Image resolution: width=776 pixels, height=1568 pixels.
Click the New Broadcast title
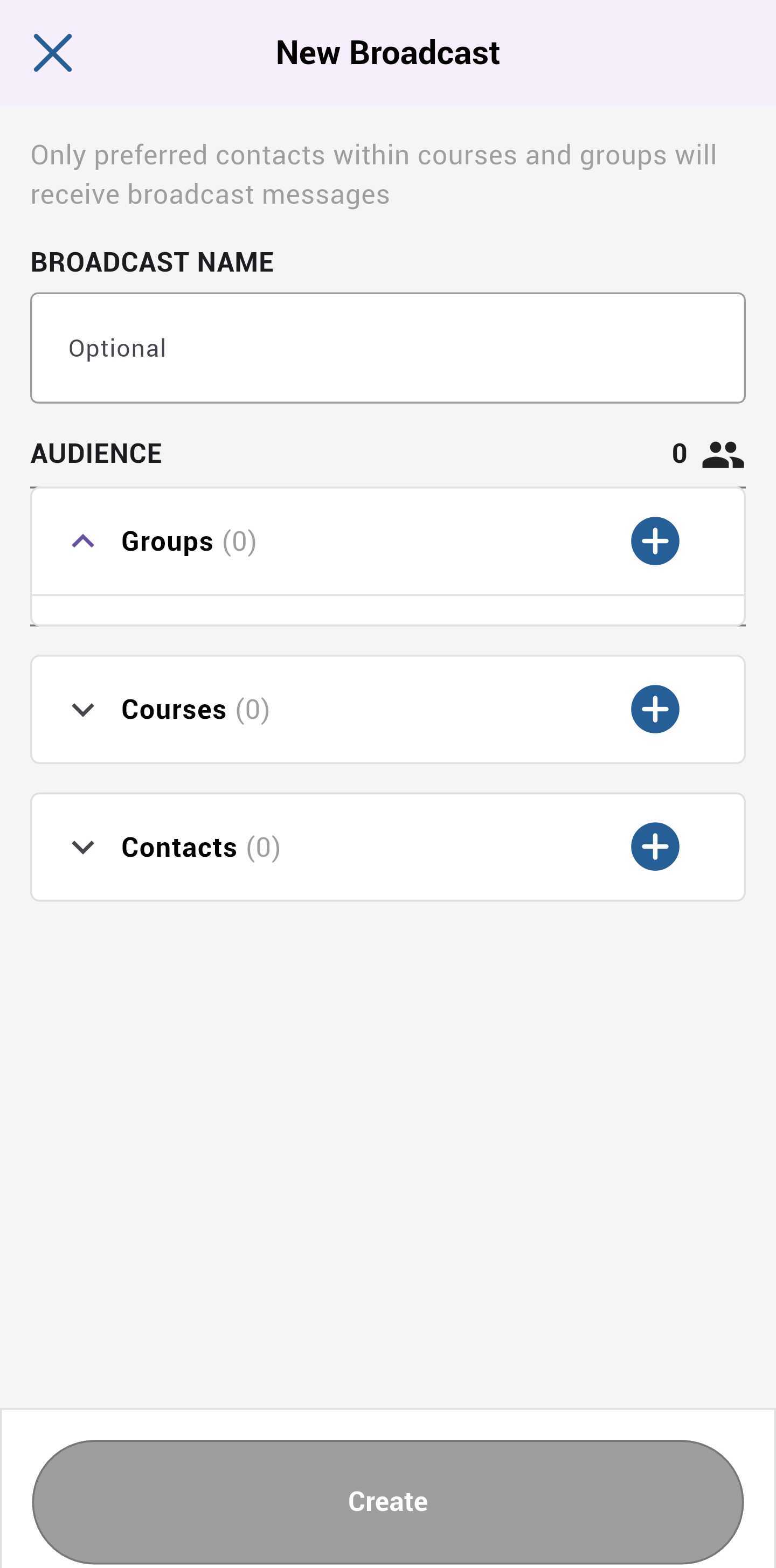click(387, 53)
